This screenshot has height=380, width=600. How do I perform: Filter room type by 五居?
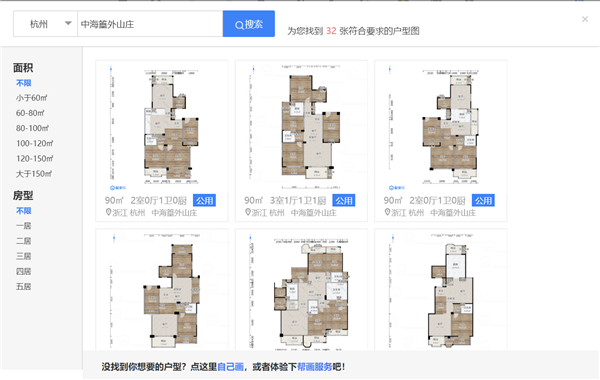23,287
